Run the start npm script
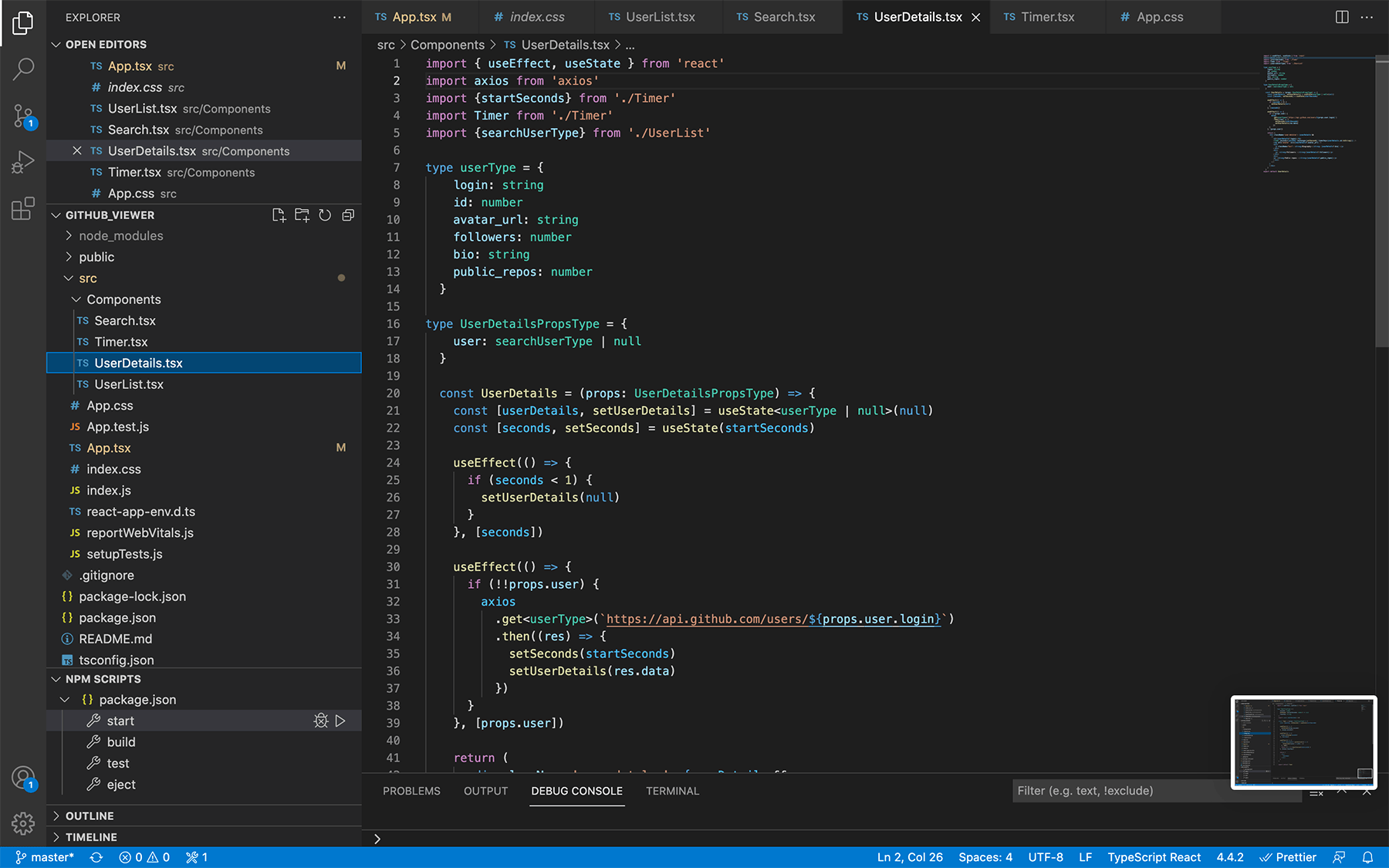 (x=340, y=721)
